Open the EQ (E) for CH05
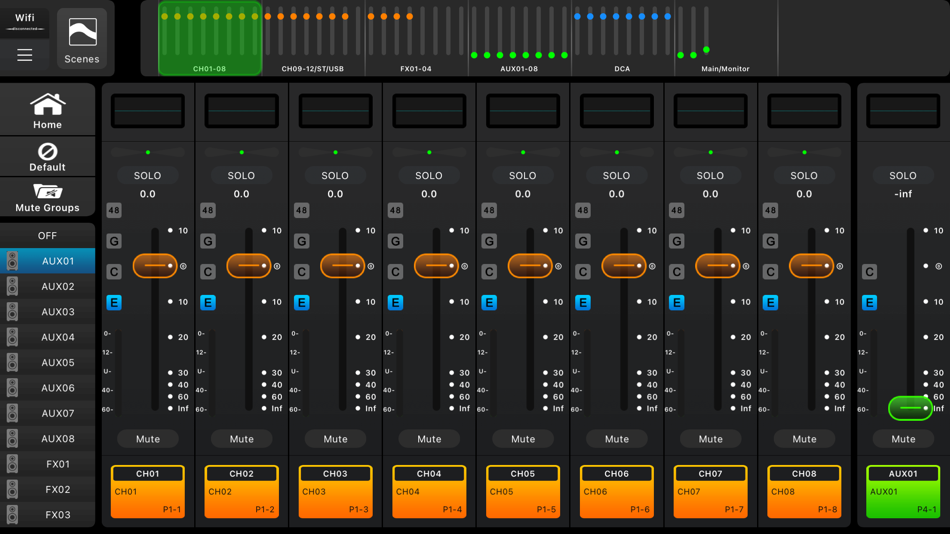950x534 pixels. point(489,302)
